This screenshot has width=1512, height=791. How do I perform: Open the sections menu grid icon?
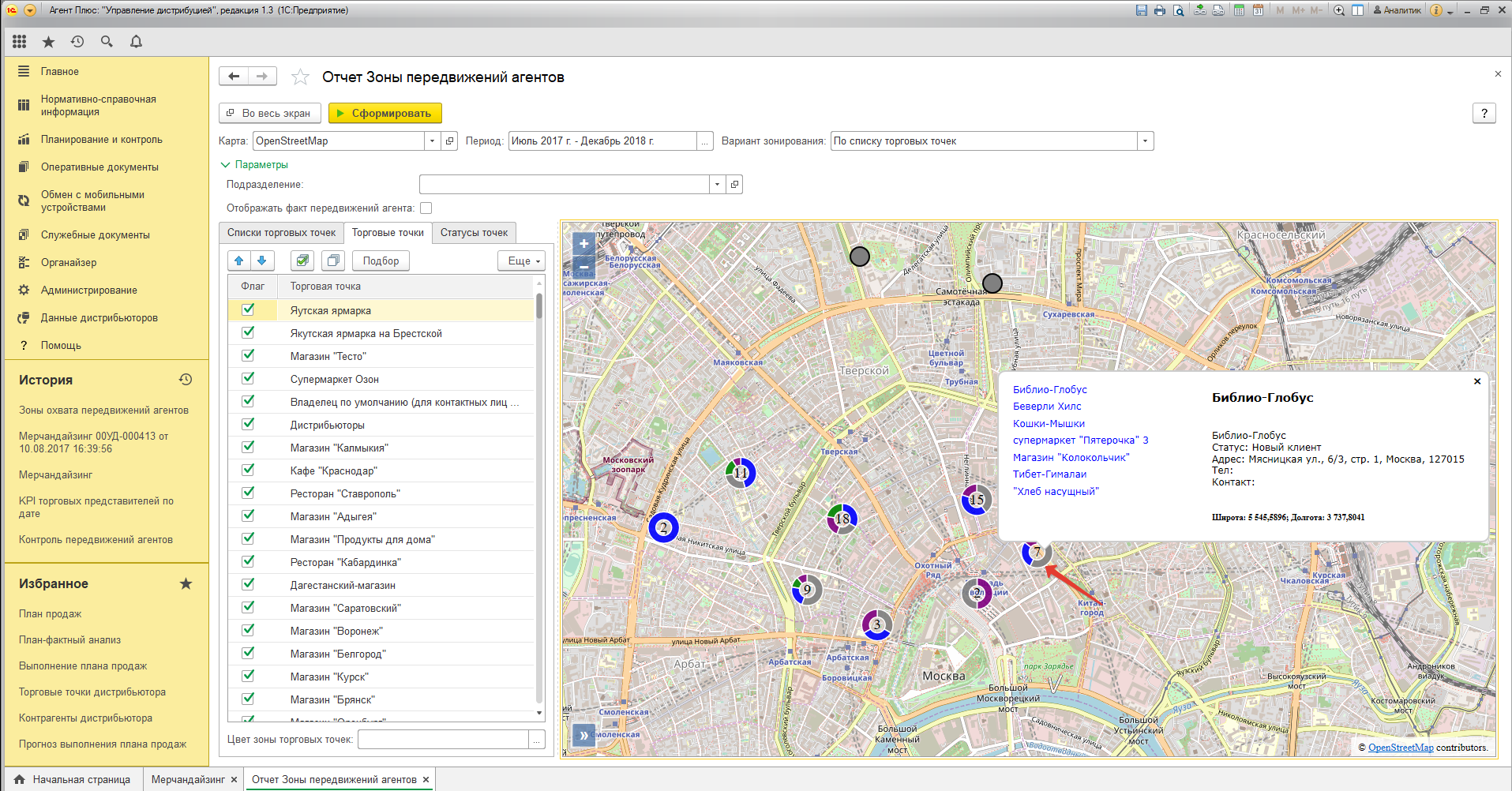pos(20,42)
